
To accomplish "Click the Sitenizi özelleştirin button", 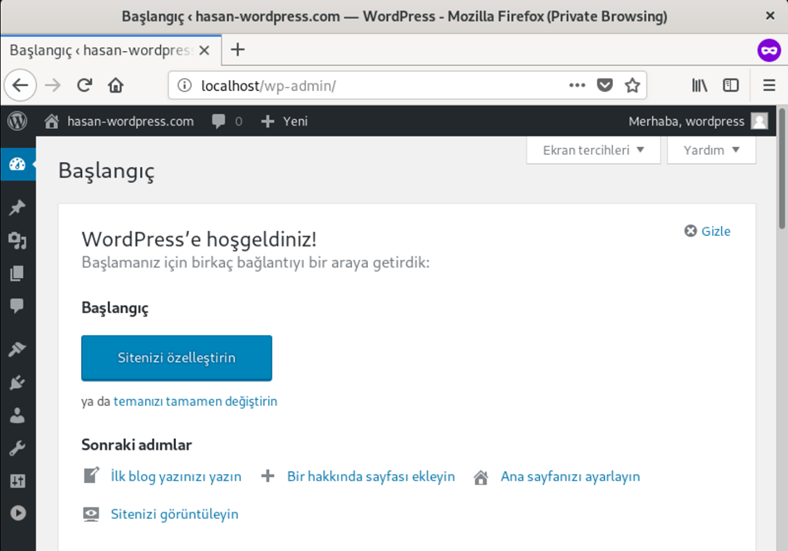I will click(176, 358).
